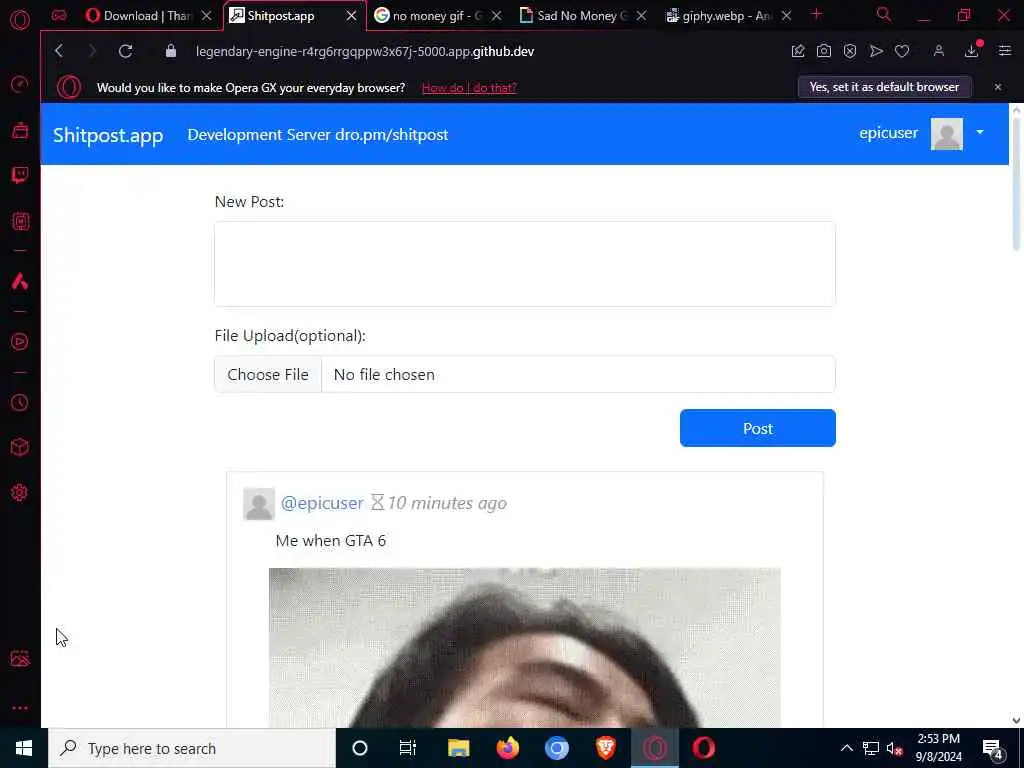1024x768 pixels.
Task: Open Easy Setup sliders icon
Action: (1004, 51)
